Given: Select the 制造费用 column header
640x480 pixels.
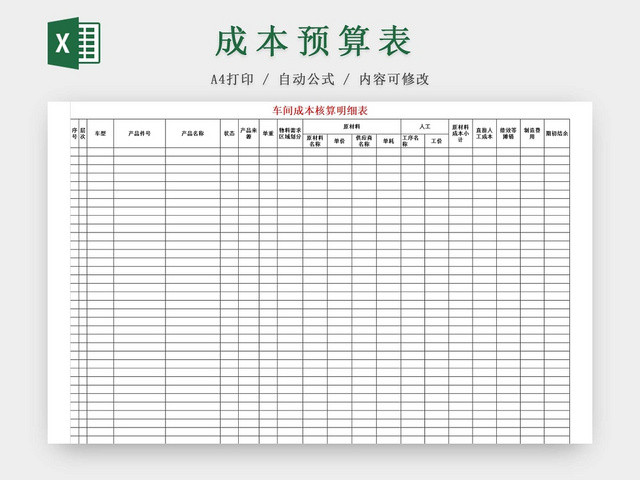Looking at the screenshot, I should click(532, 133).
